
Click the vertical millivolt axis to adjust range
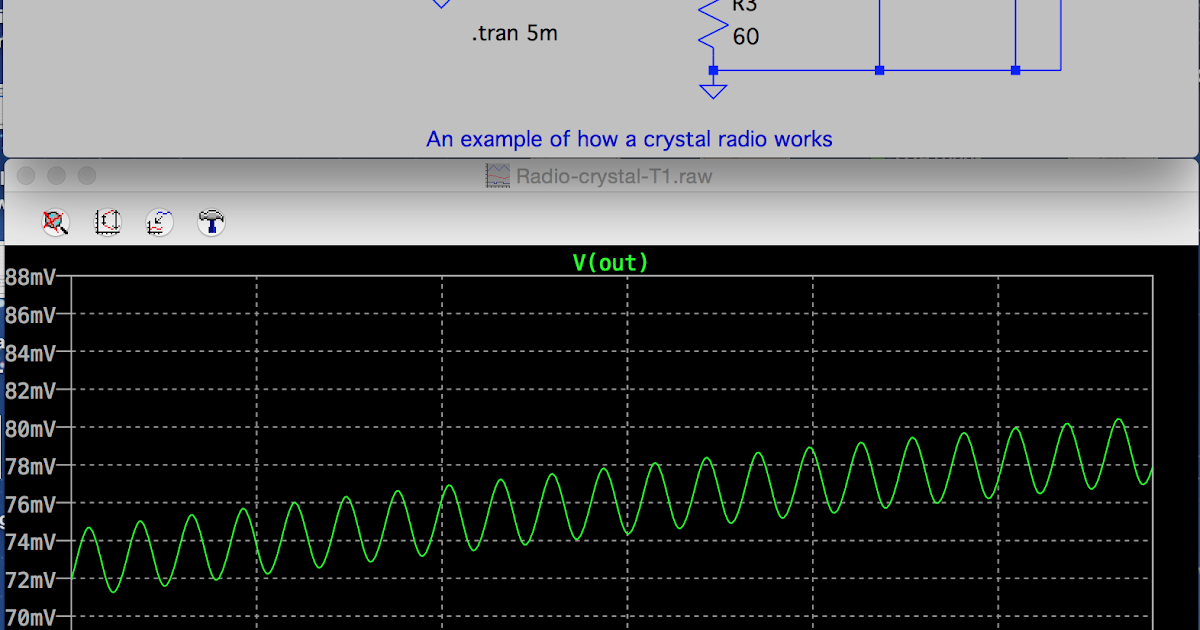(35, 430)
